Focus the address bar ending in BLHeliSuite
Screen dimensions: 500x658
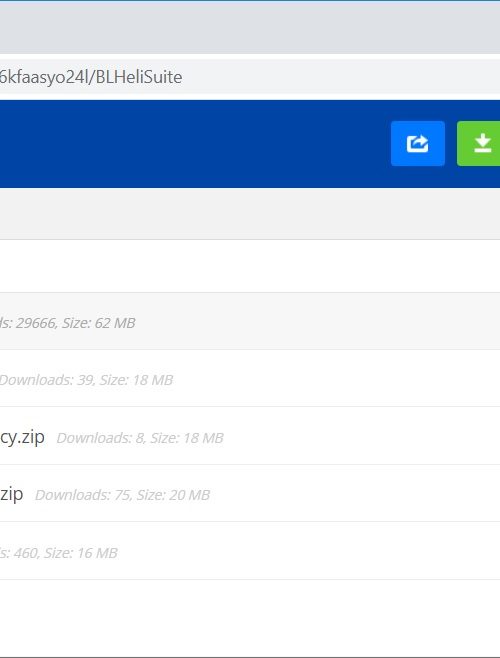tap(250, 77)
